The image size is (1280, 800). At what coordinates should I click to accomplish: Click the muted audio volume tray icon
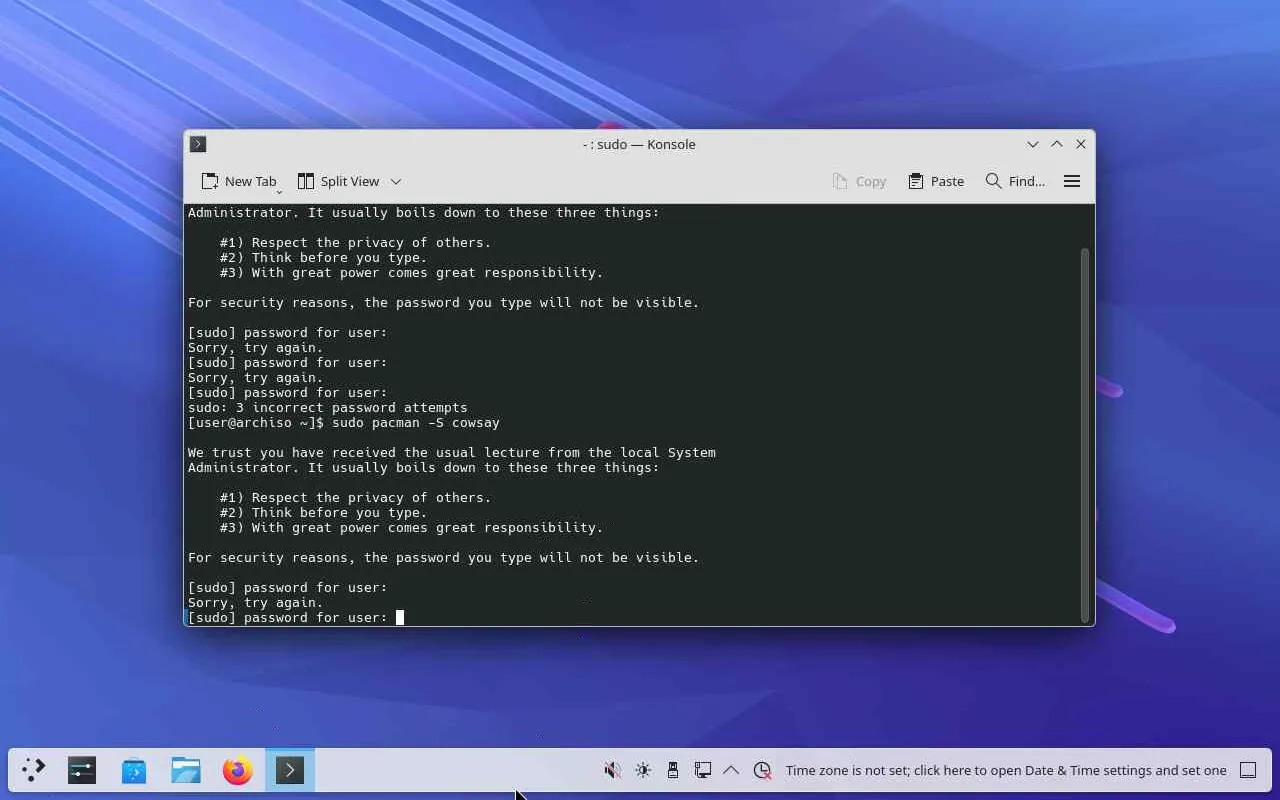613,770
